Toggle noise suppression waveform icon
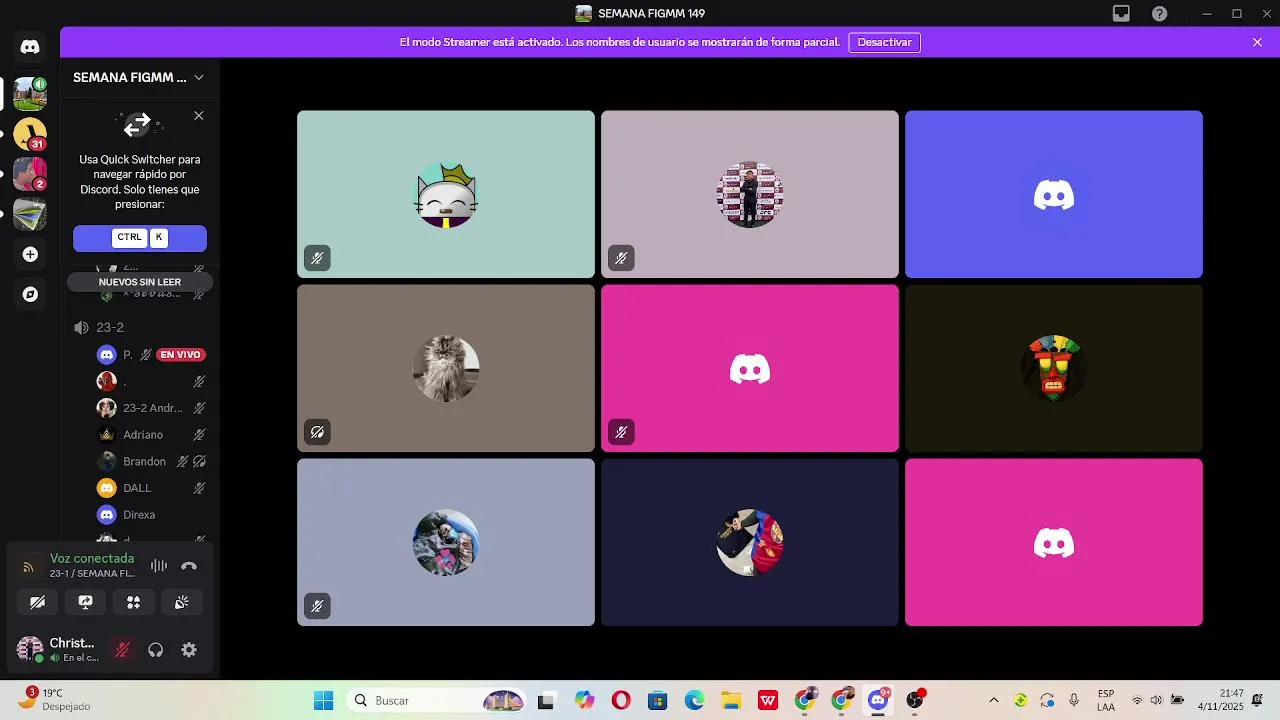 tap(159, 566)
